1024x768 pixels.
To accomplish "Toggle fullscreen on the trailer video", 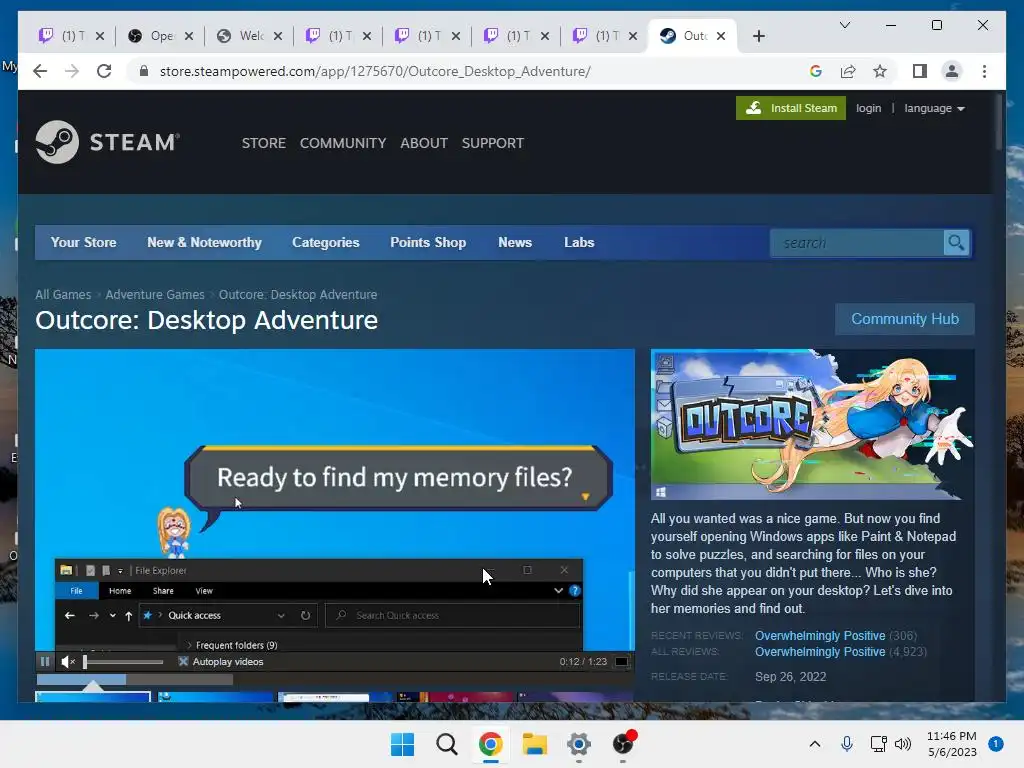I will [622, 662].
